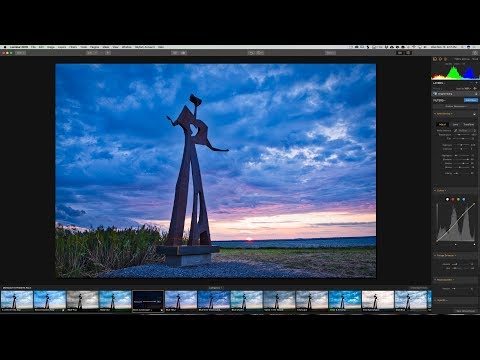
Task: Open the Layers menu
Action: (x=62, y=47)
